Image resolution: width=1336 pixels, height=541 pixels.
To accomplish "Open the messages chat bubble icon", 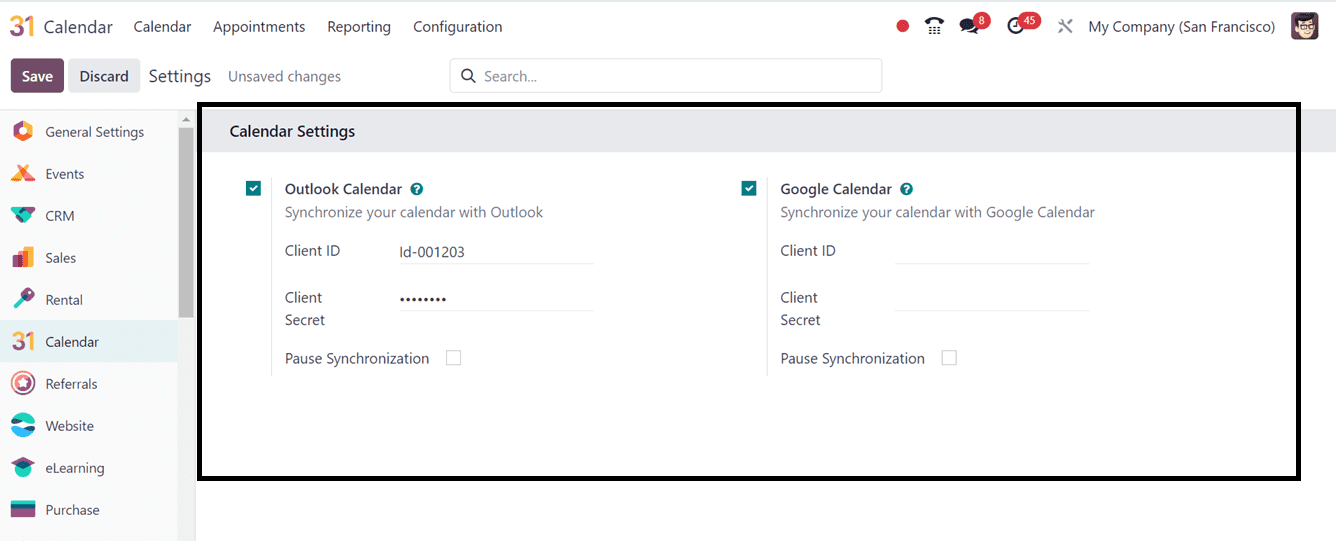I will [968, 27].
